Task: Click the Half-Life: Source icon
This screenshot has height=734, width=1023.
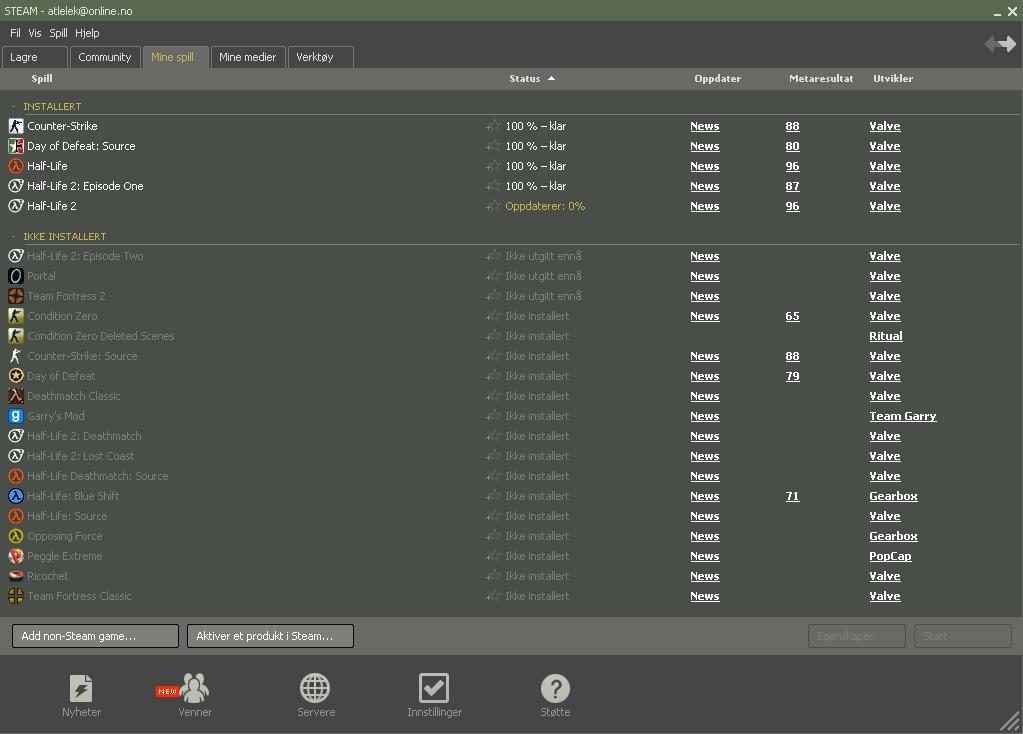Action: tap(16, 516)
